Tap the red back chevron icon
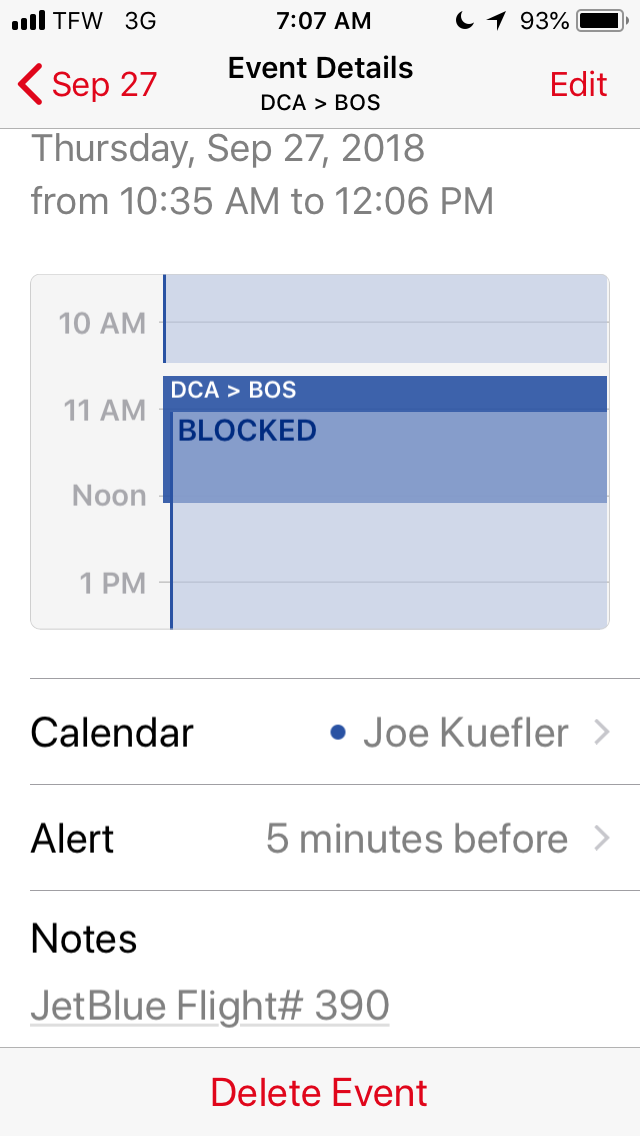The height and width of the screenshot is (1136, 640). (x=30, y=85)
